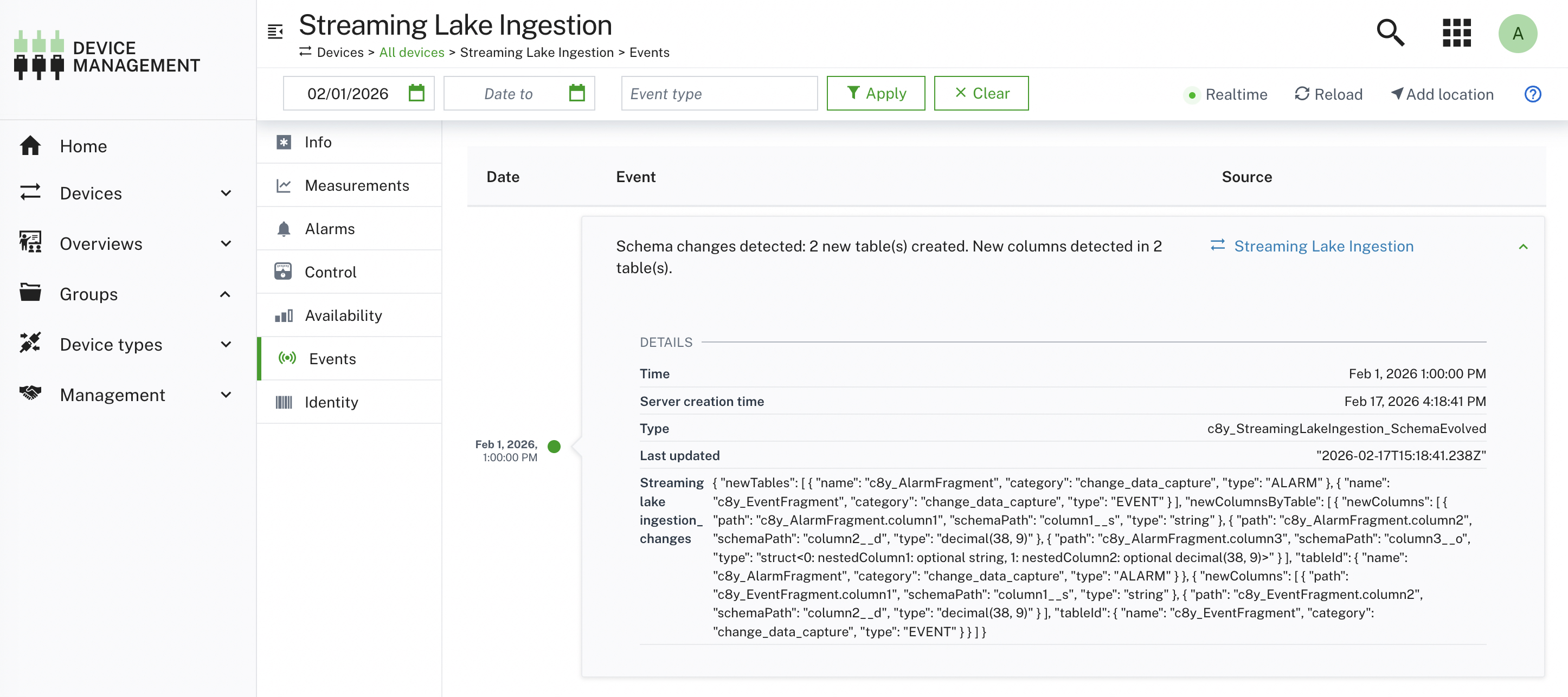The width and height of the screenshot is (1568, 697).
Task: Open the Measurements tab
Action: (349, 186)
